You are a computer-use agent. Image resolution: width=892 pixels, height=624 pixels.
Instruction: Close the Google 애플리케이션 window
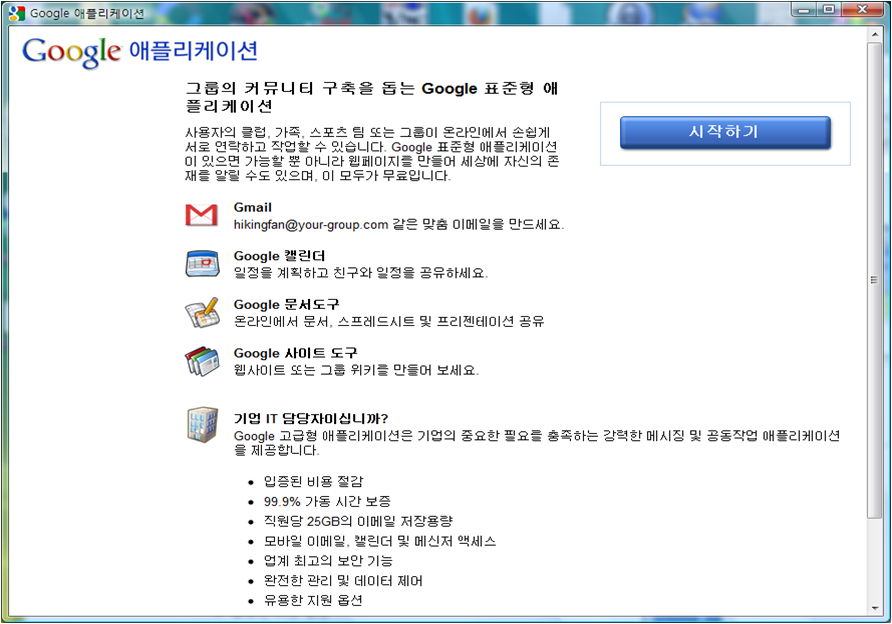point(862,10)
